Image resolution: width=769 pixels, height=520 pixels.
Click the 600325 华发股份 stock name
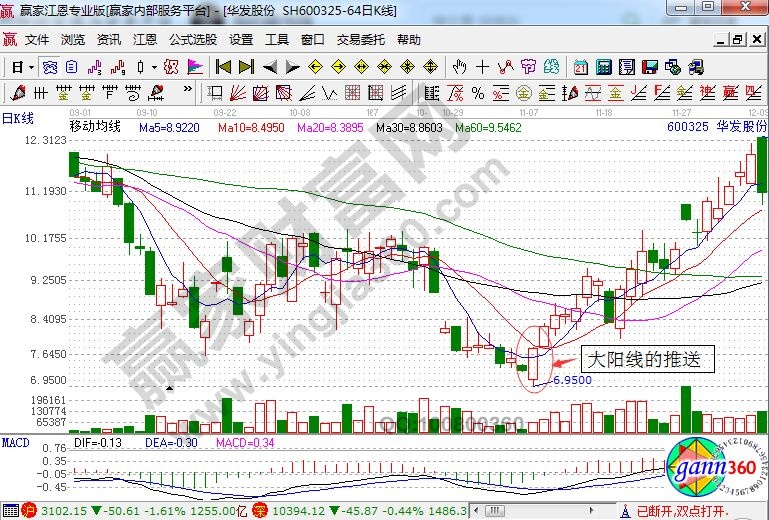(717, 127)
